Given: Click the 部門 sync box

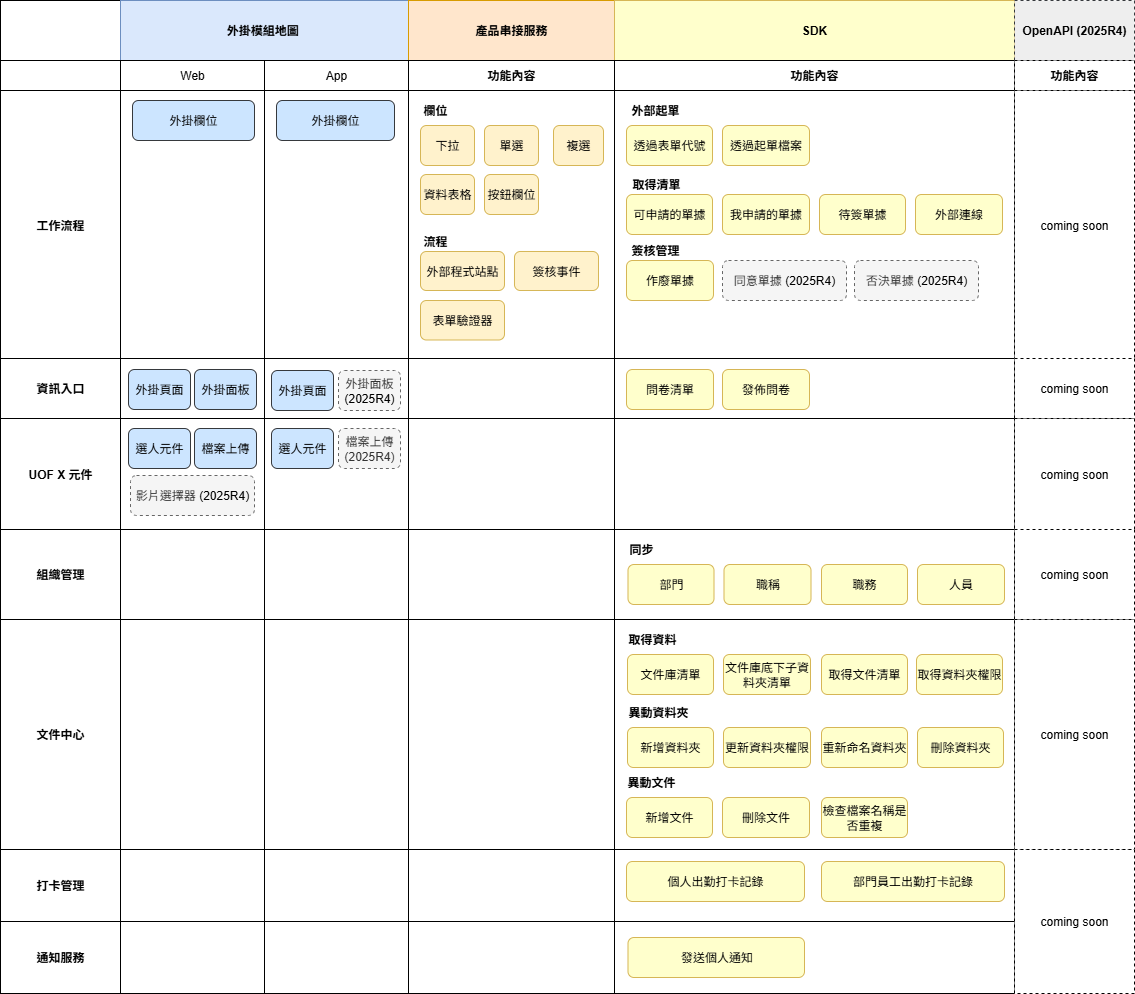Looking at the screenshot, I should click(671, 584).
